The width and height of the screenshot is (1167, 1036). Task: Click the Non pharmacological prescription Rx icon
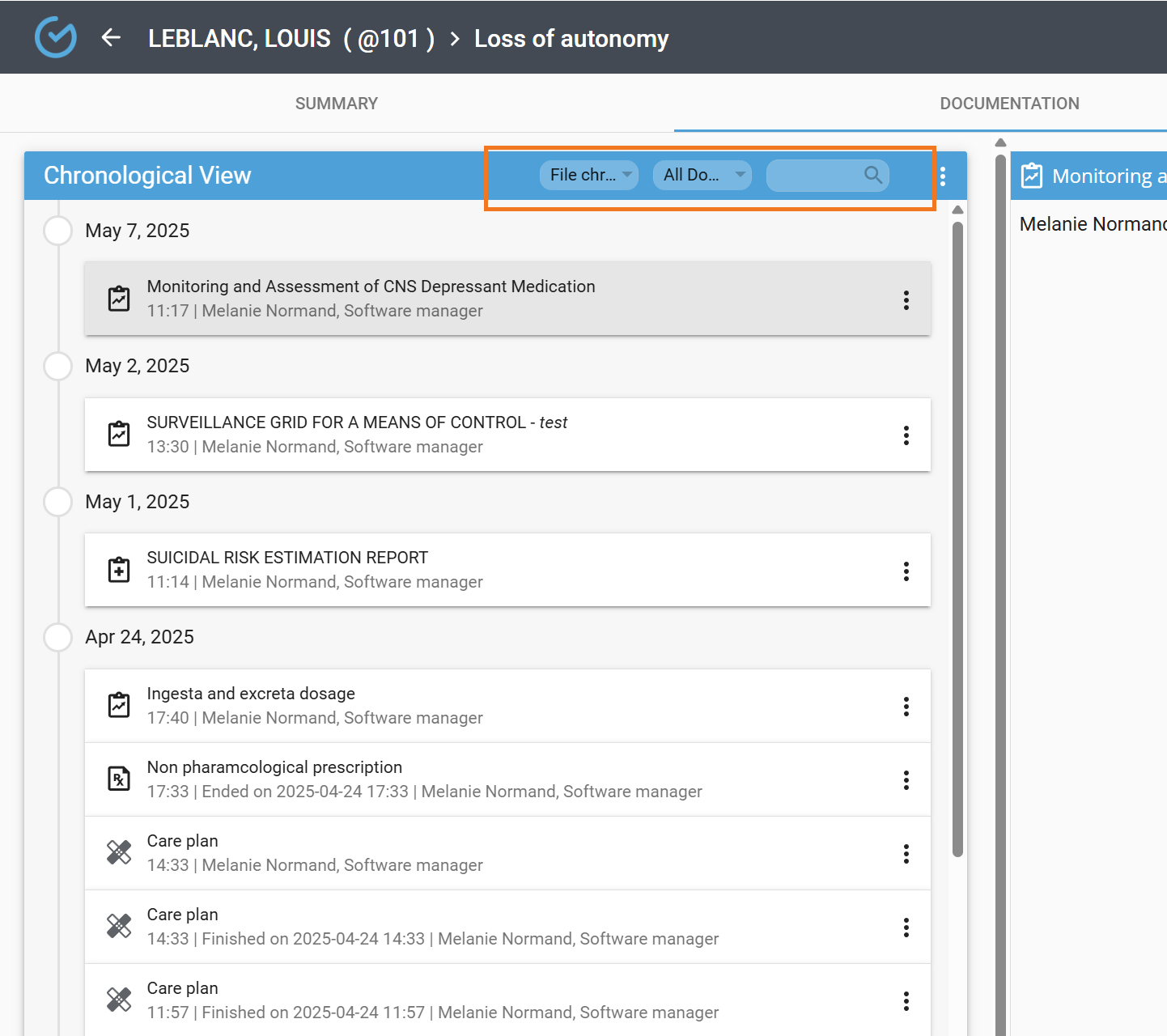tap(119, 779)
